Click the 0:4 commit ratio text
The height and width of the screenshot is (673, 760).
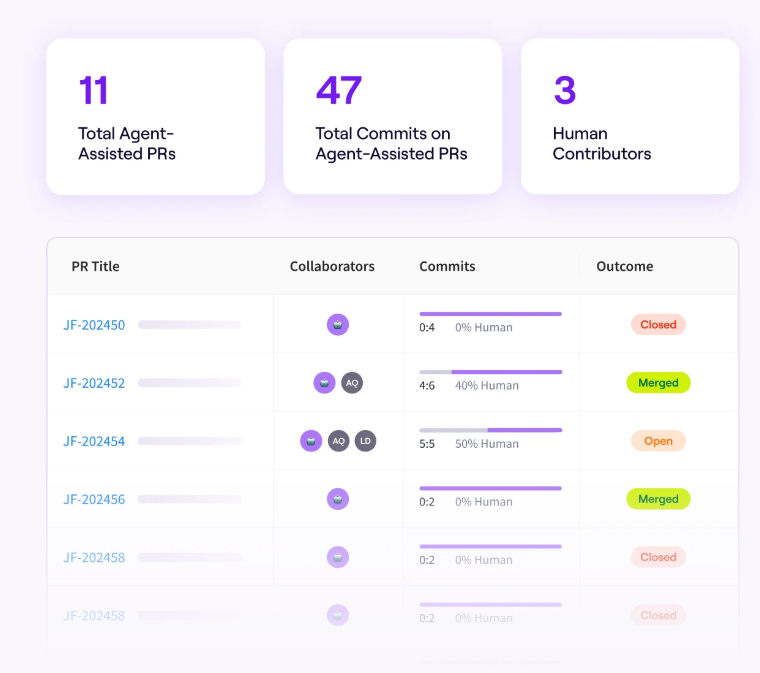[427, 328]
